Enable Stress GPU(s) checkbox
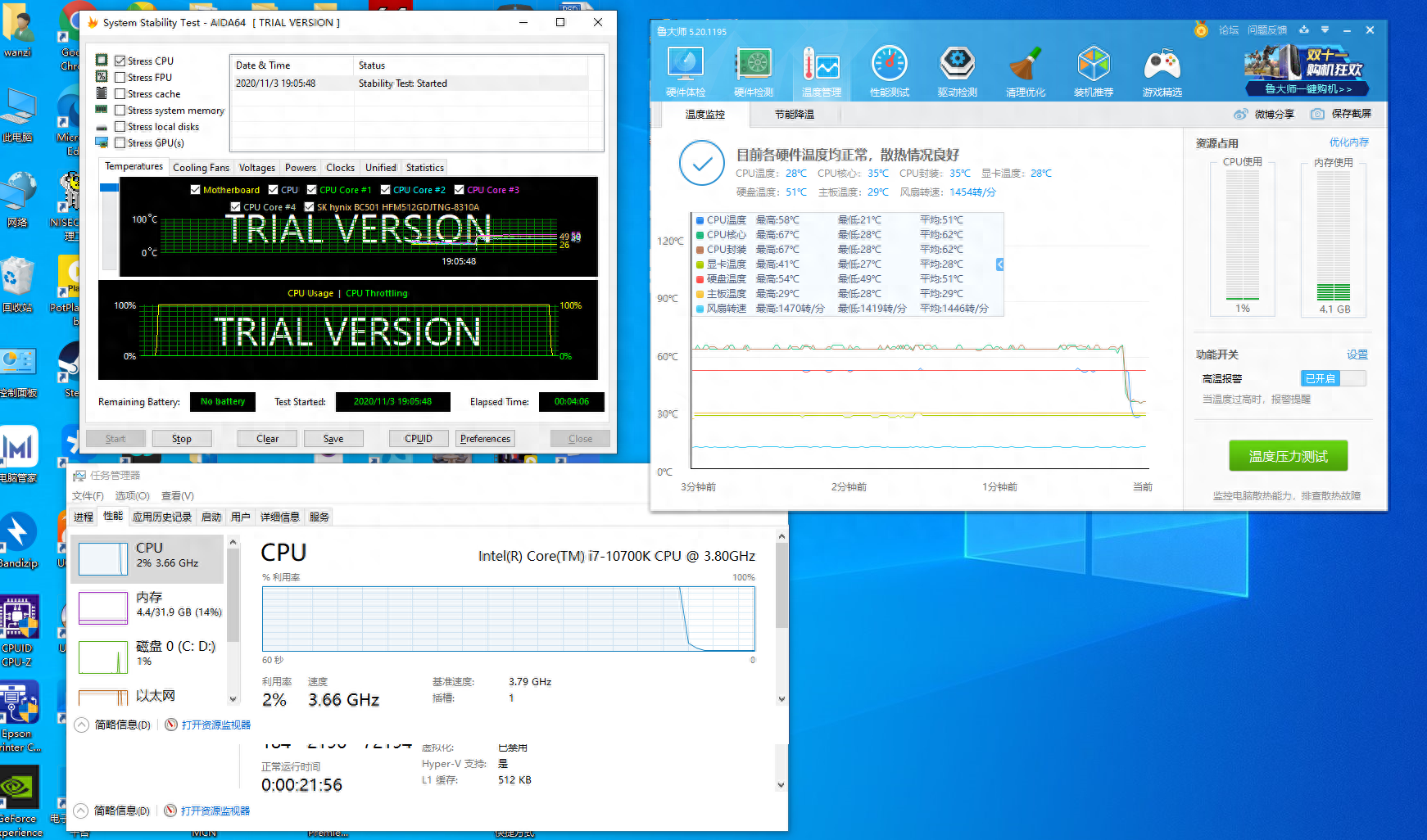1427x840 pixels. (120, 142)
